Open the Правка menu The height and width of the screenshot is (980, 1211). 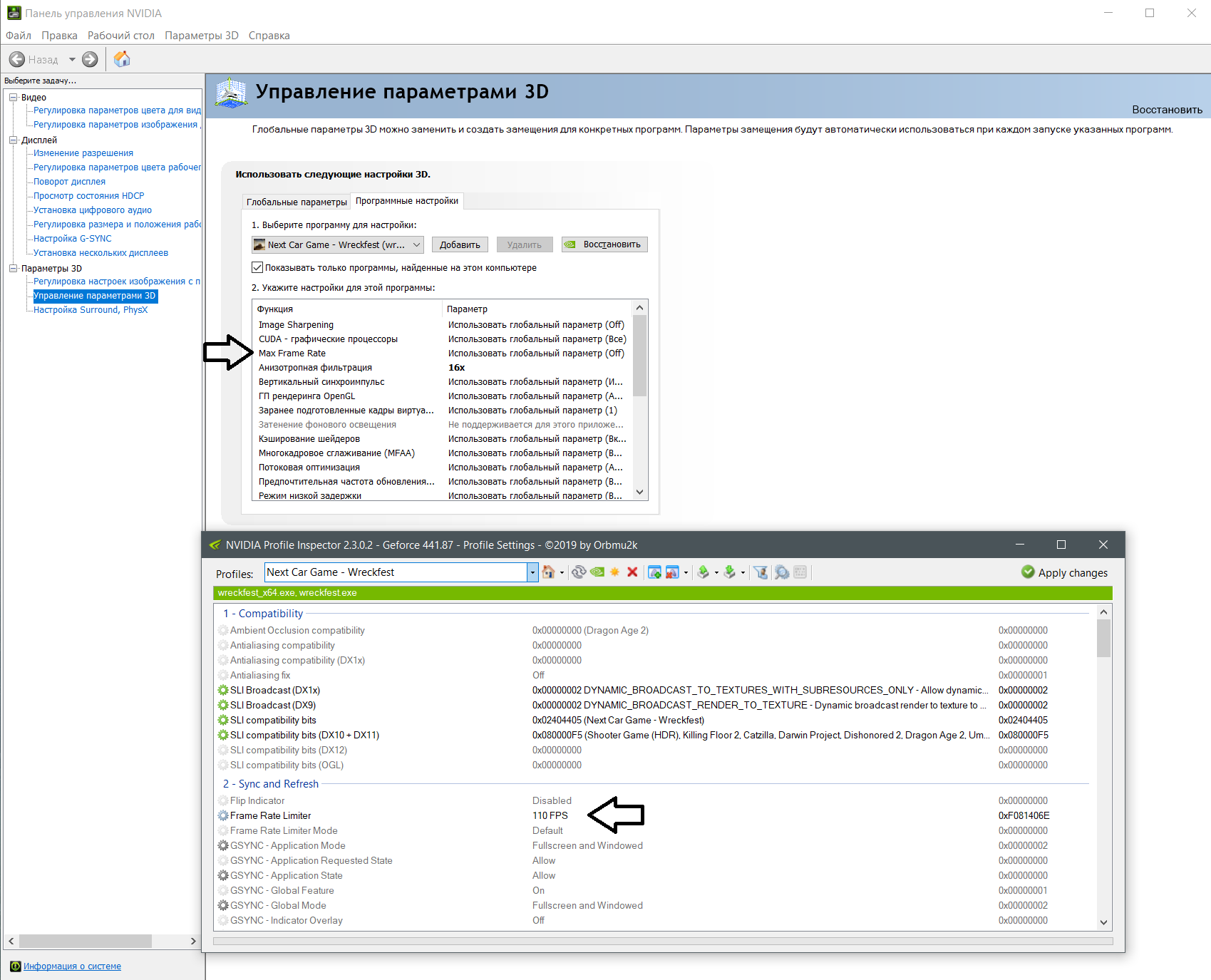click(x=59, y=36)
